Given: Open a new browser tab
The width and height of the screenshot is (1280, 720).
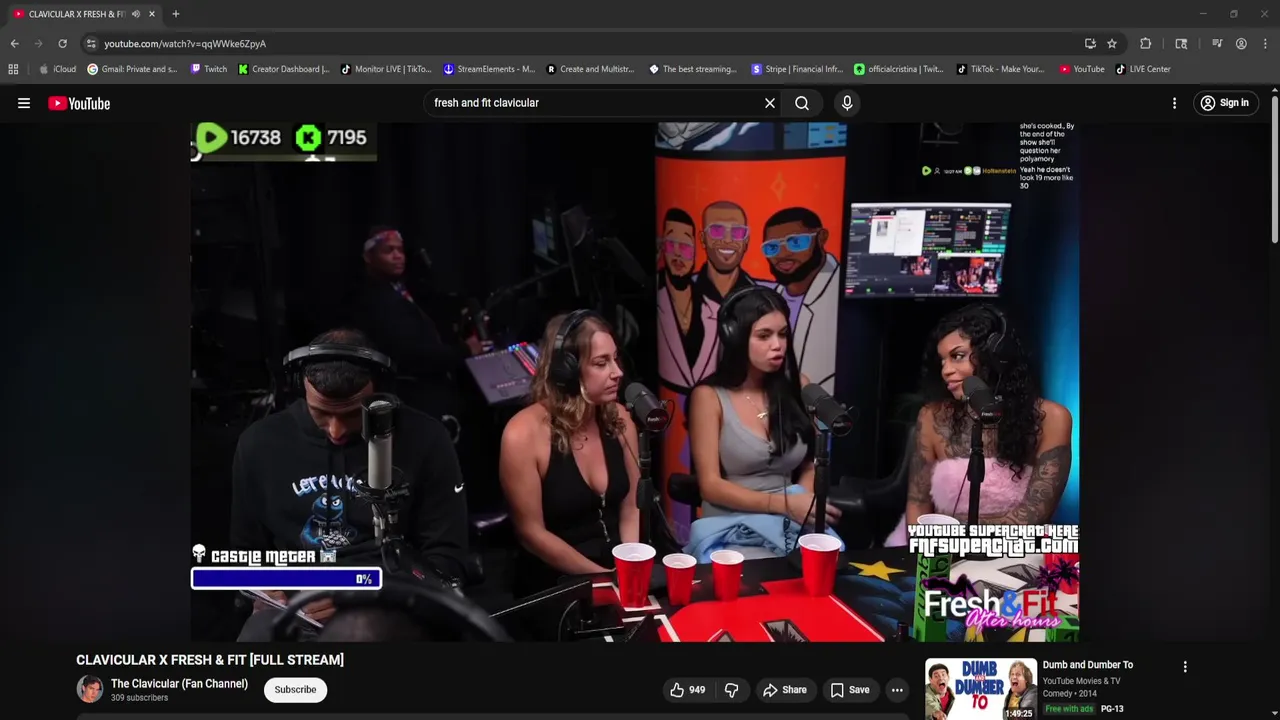Looking at the screenshot, I should point(175,14).
